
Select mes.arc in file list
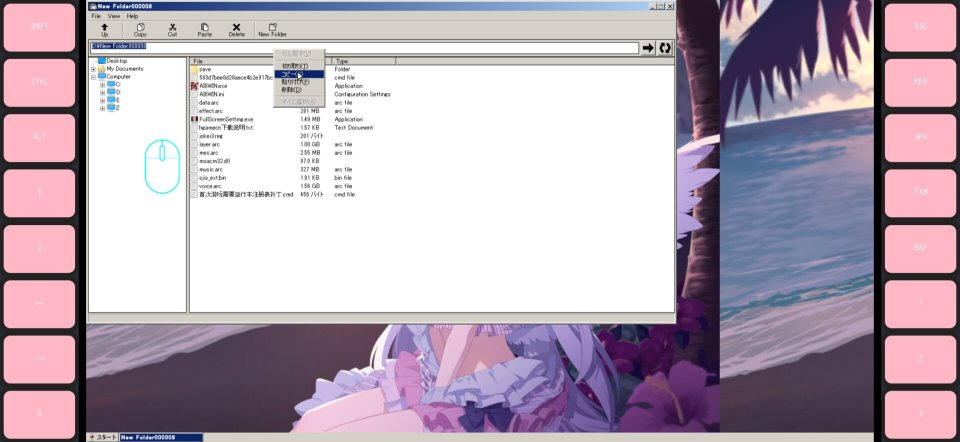pos(209,152)
